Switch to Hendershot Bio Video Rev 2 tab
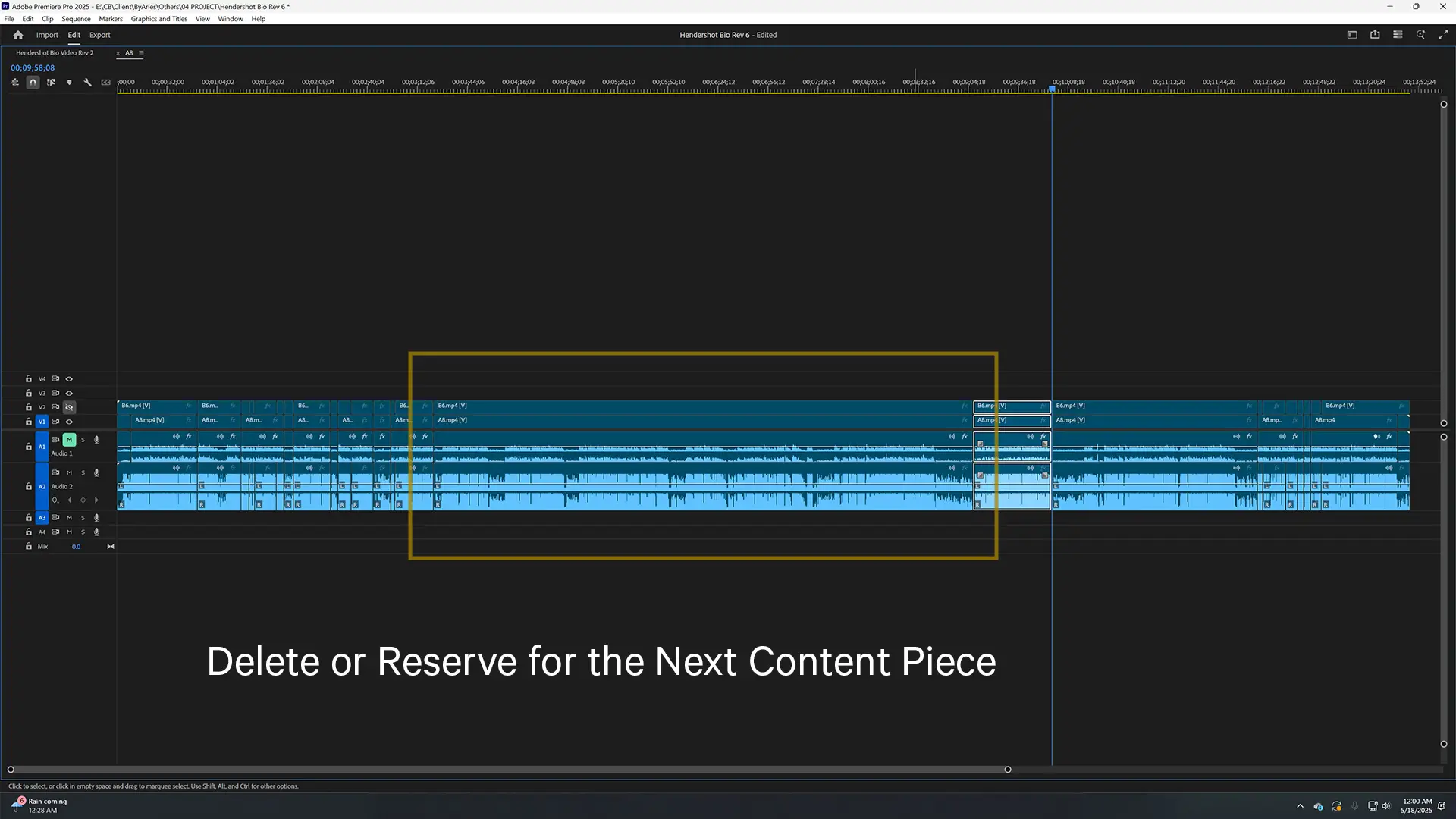The width and height of the screenshot is (1456, 819). pyautogui.click(x=55, y=53)
